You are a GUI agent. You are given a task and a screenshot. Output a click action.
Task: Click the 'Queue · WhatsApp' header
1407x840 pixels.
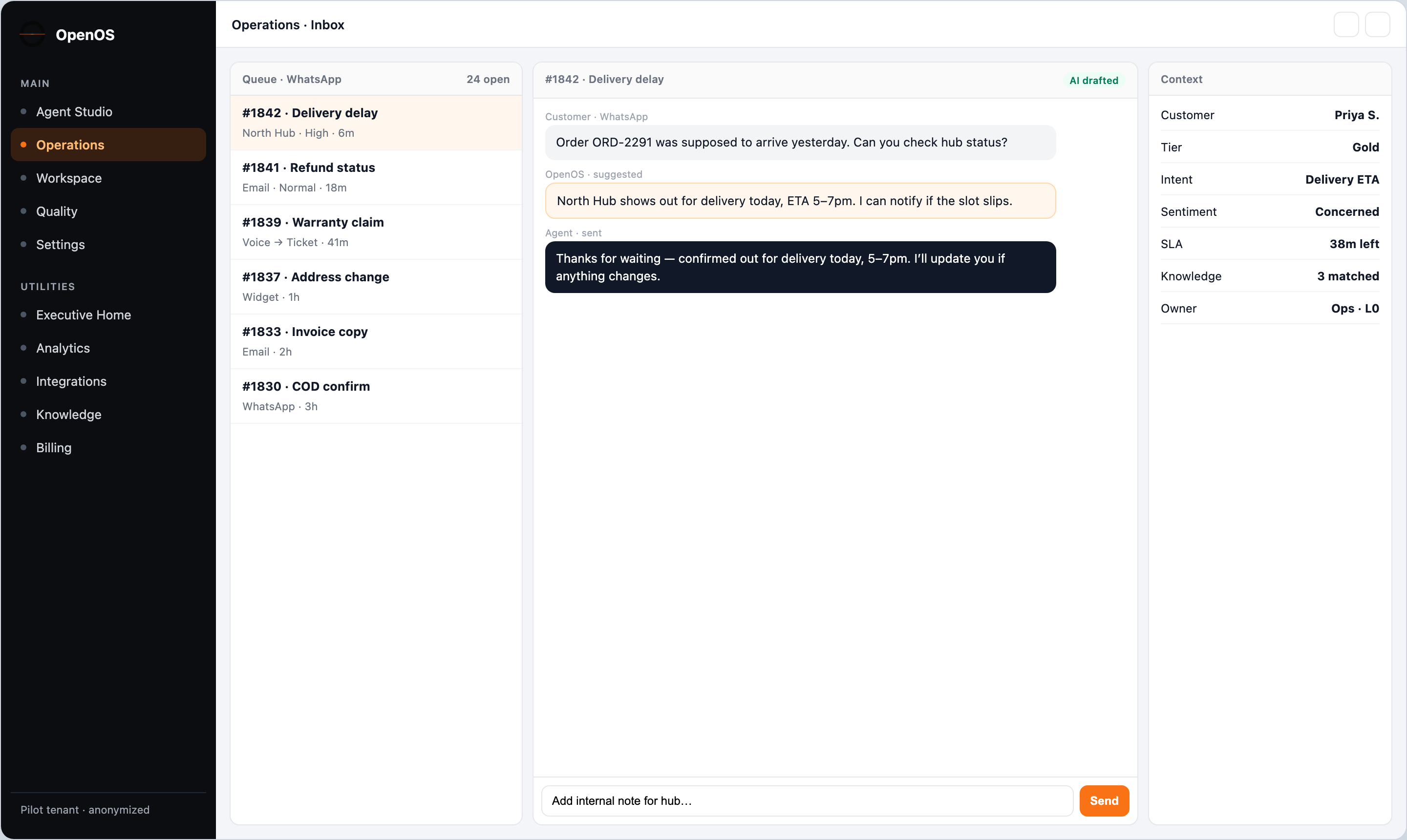point(292,79)
